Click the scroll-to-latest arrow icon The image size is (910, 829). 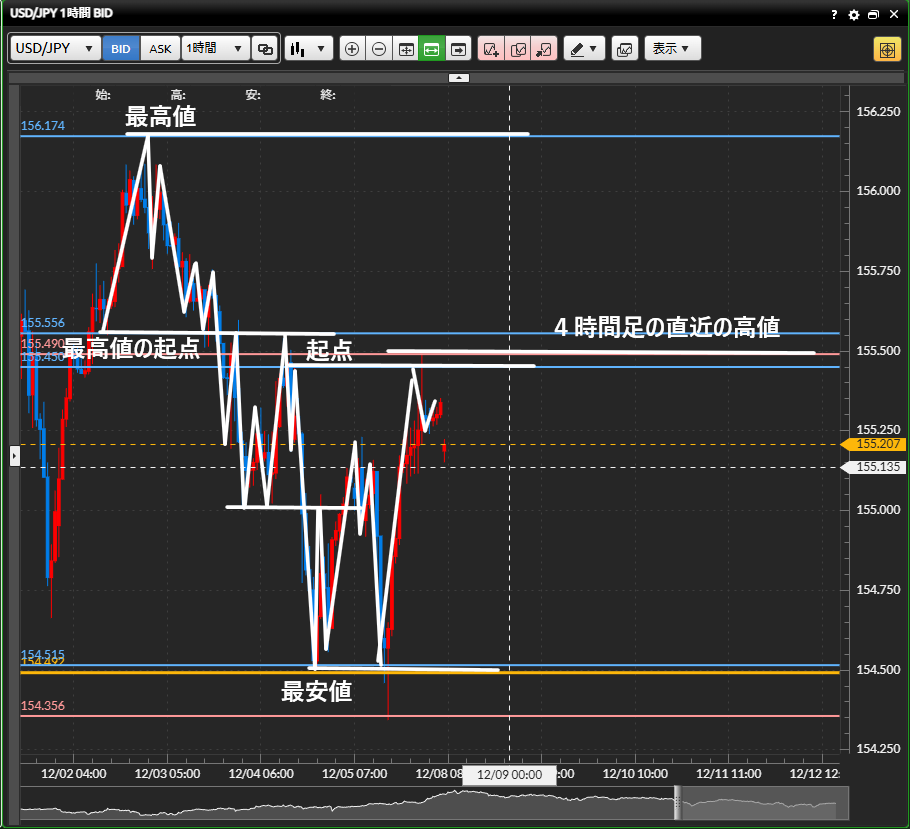pos(458,48)
